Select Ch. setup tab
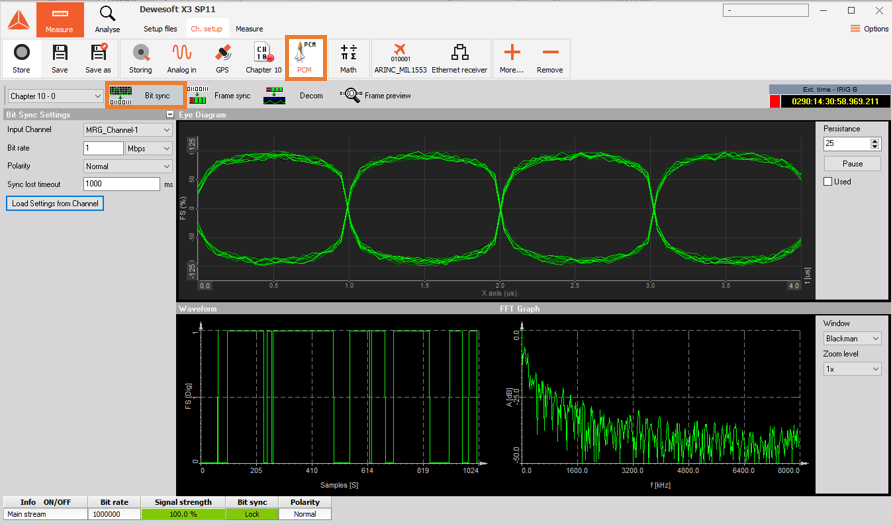The width and height of the screenshot is (892, 526). tap(206, 28)
